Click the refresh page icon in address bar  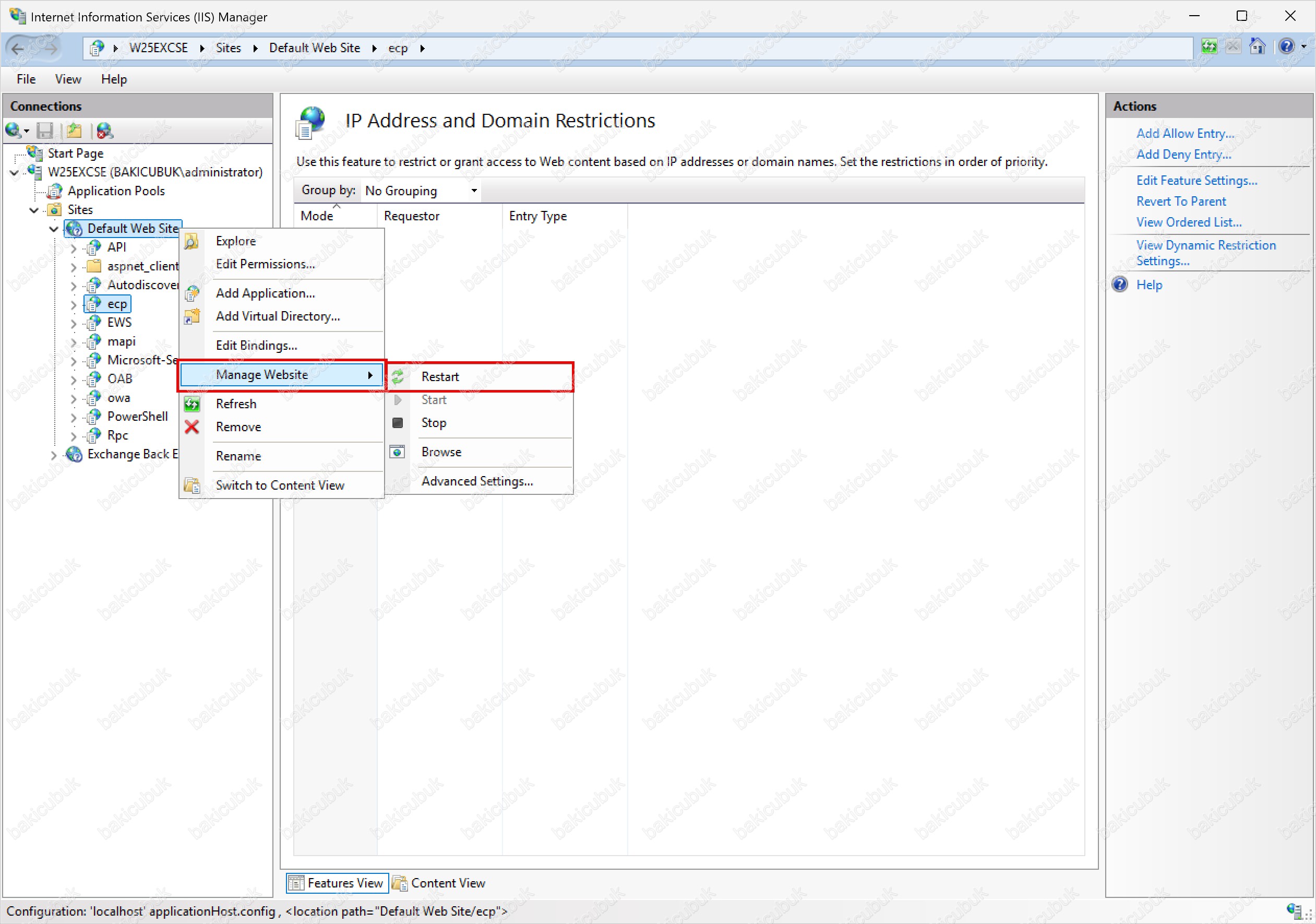[x=1209, y=47]
